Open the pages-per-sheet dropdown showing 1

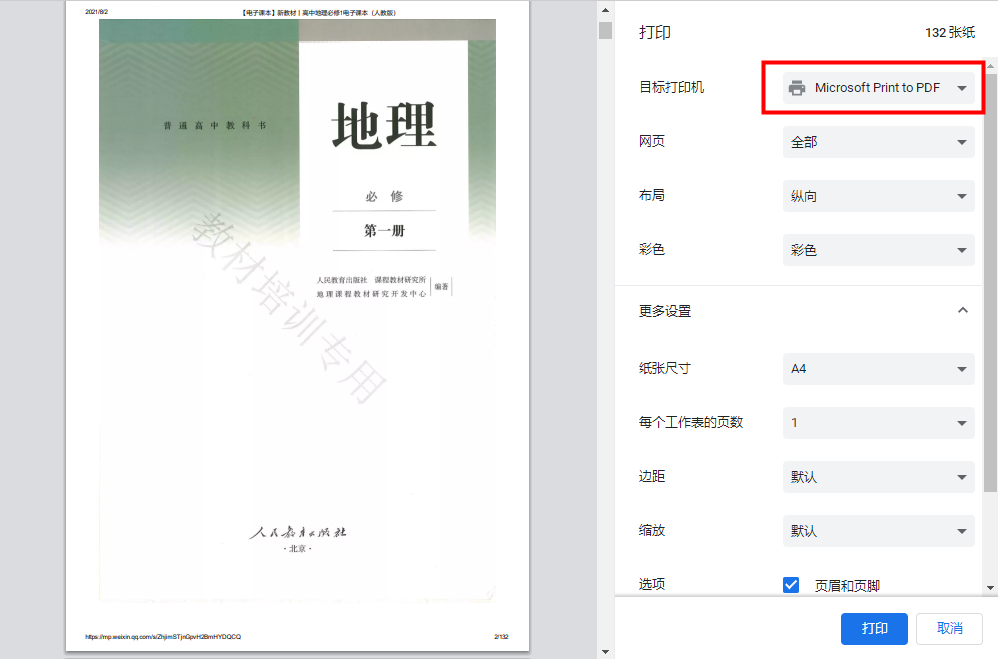[x=878, y=423]
